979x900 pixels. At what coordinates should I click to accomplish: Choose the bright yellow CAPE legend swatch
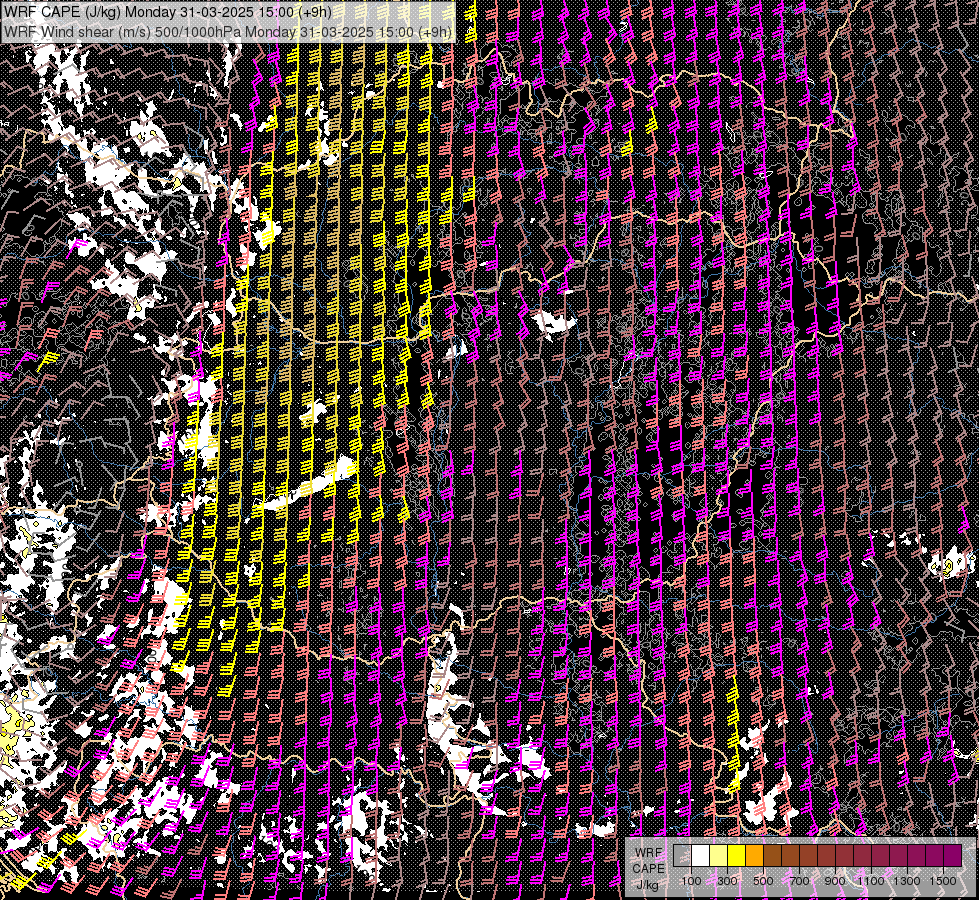pyautogui.click(x=737, y=855)
